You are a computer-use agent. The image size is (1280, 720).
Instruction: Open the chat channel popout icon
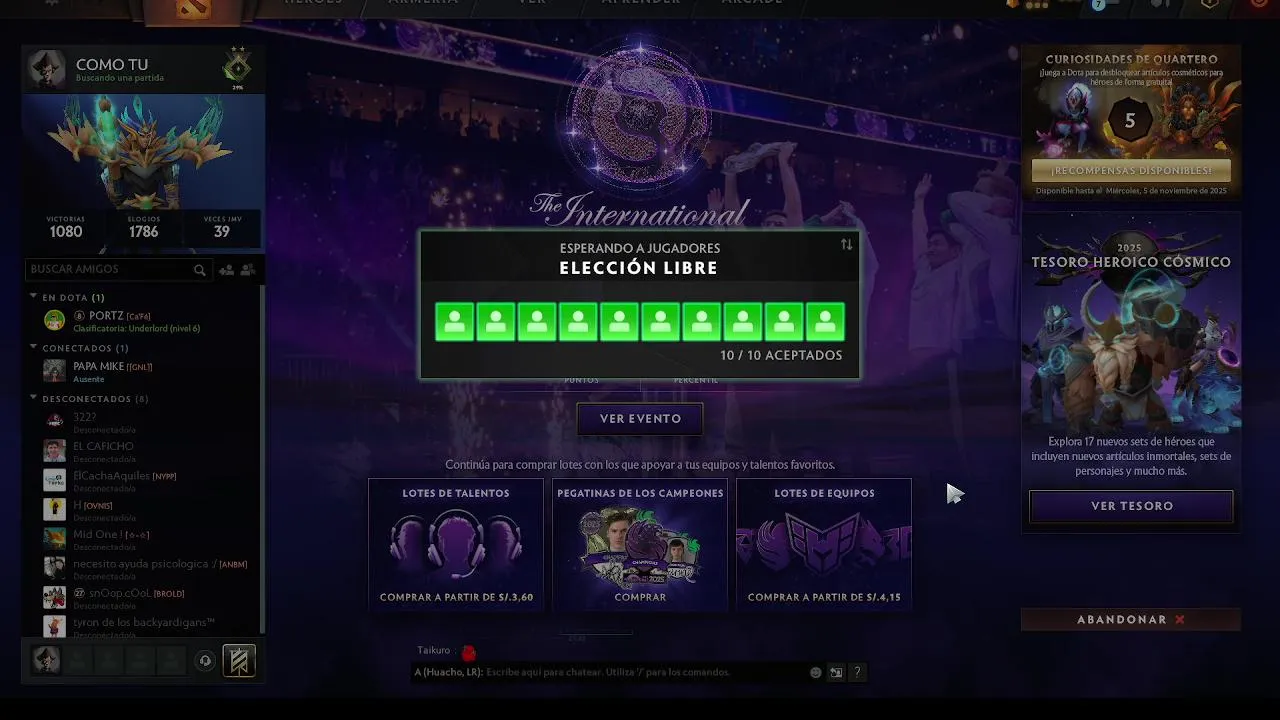coord(836,673)
